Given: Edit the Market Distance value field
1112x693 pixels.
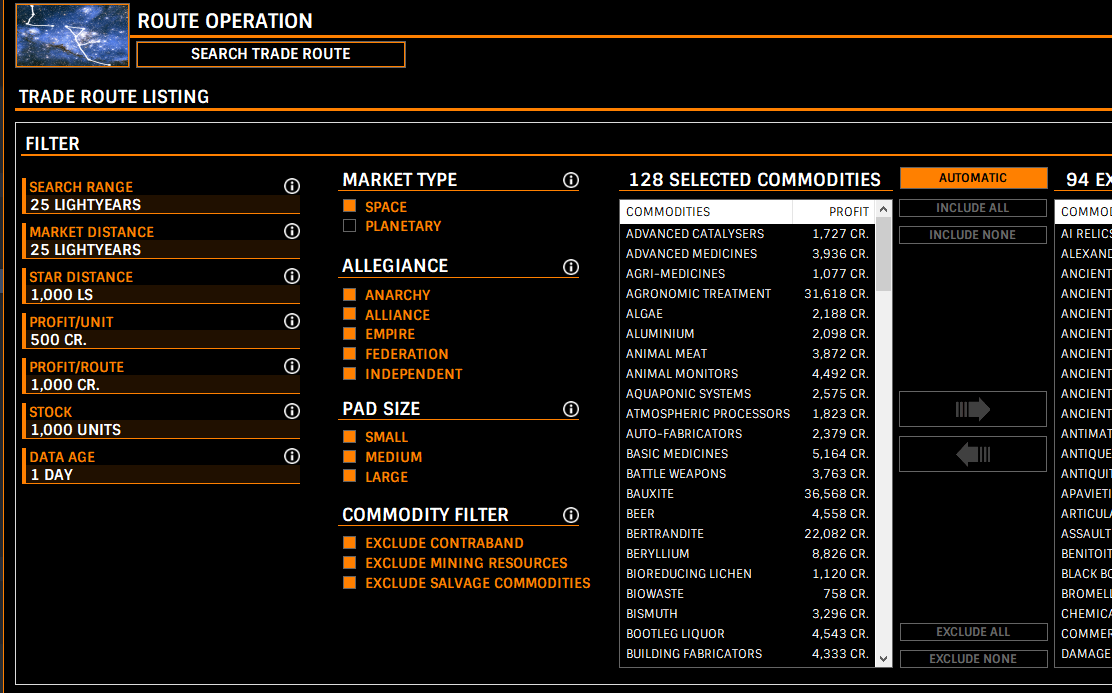Looking at the screenshot, I should [163, 250].
